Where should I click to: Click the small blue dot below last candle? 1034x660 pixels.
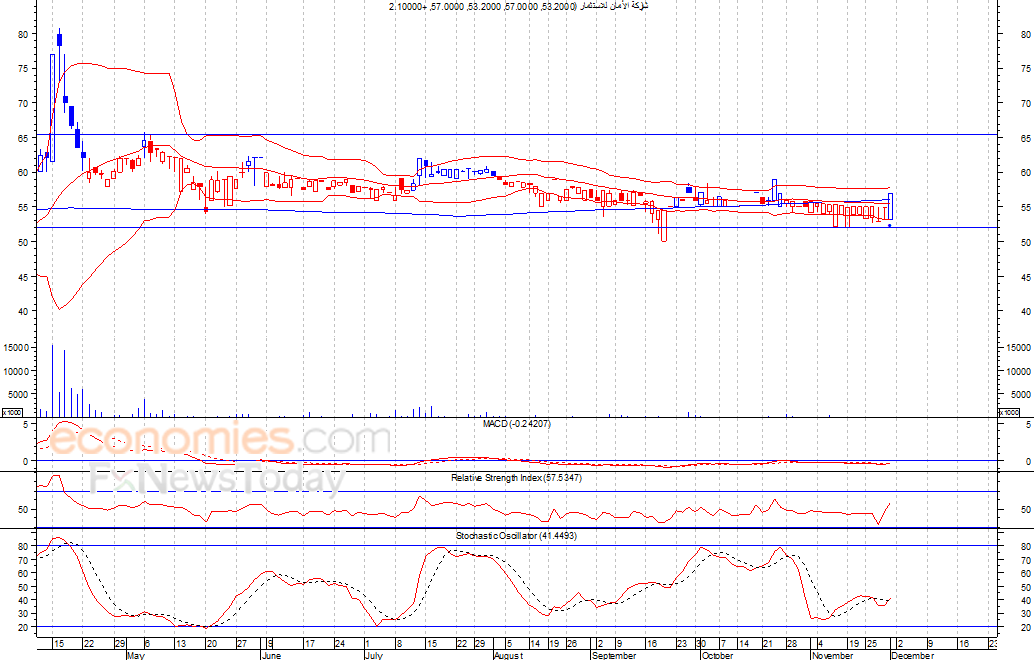click(890, 226)
